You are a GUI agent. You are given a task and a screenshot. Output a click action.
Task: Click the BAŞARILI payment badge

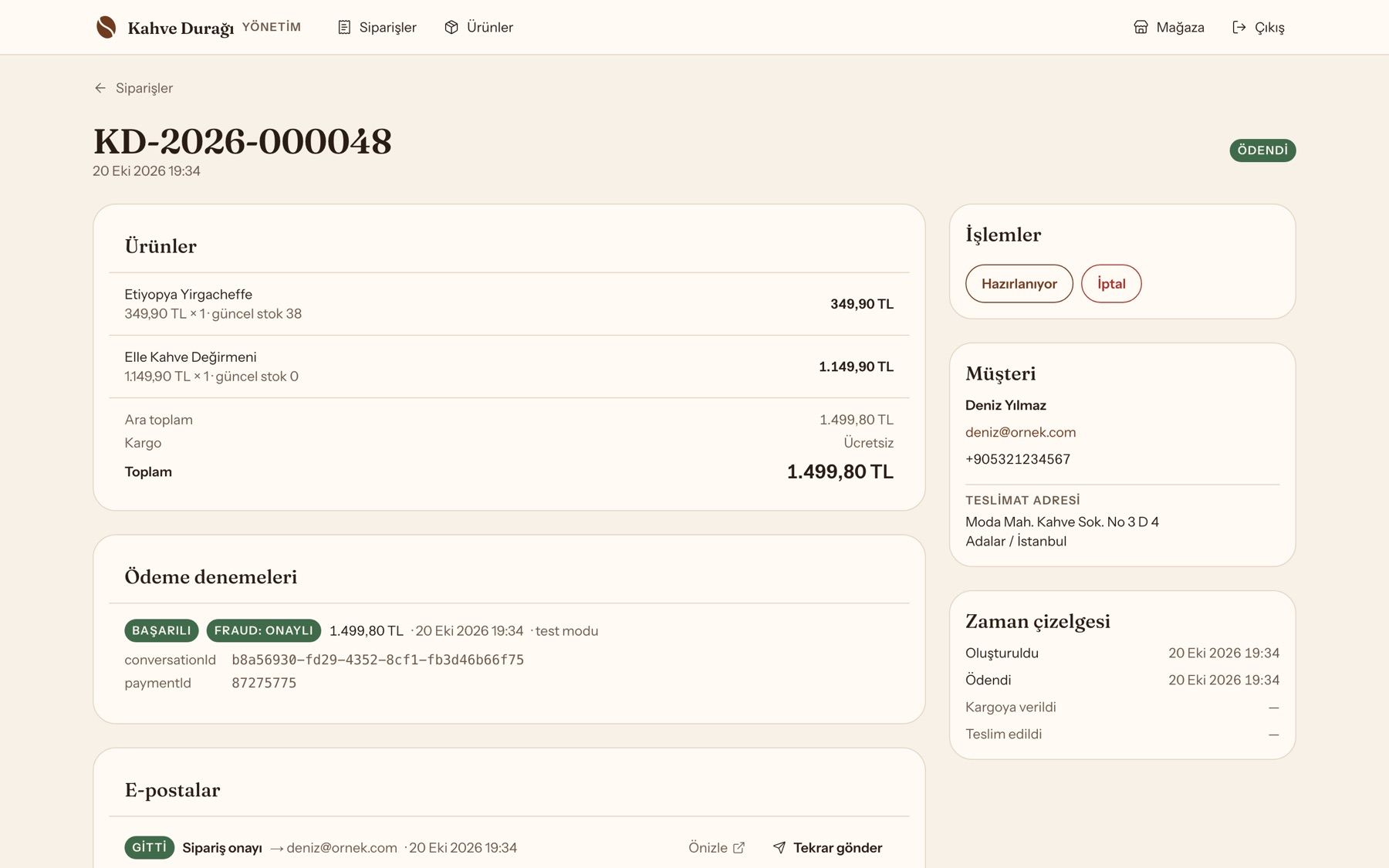[x=161, y=630]
